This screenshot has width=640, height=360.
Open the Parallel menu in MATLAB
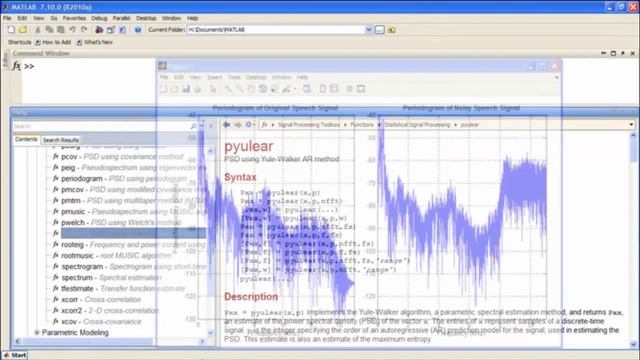click(x=121, y=18)
